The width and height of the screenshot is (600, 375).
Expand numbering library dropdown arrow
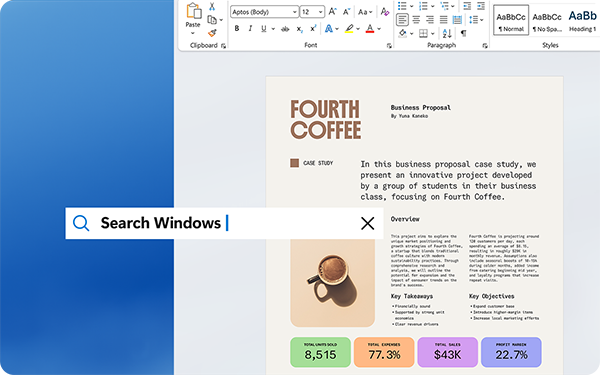point(433,7)
